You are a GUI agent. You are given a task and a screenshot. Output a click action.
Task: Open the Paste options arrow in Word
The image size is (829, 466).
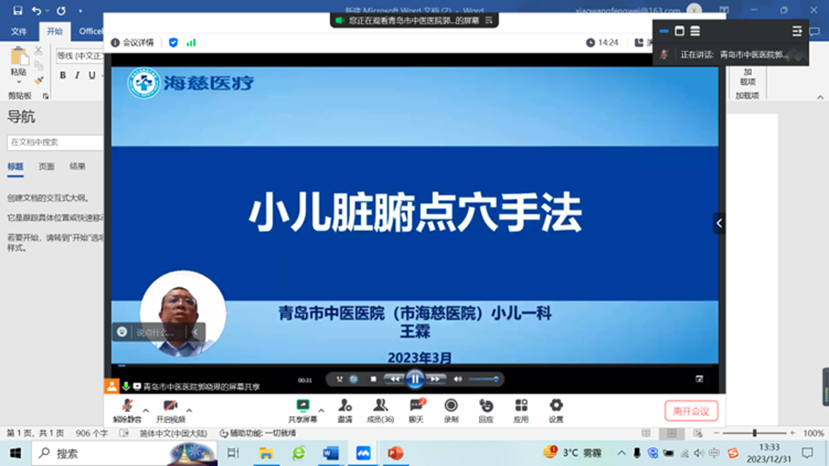19,82
